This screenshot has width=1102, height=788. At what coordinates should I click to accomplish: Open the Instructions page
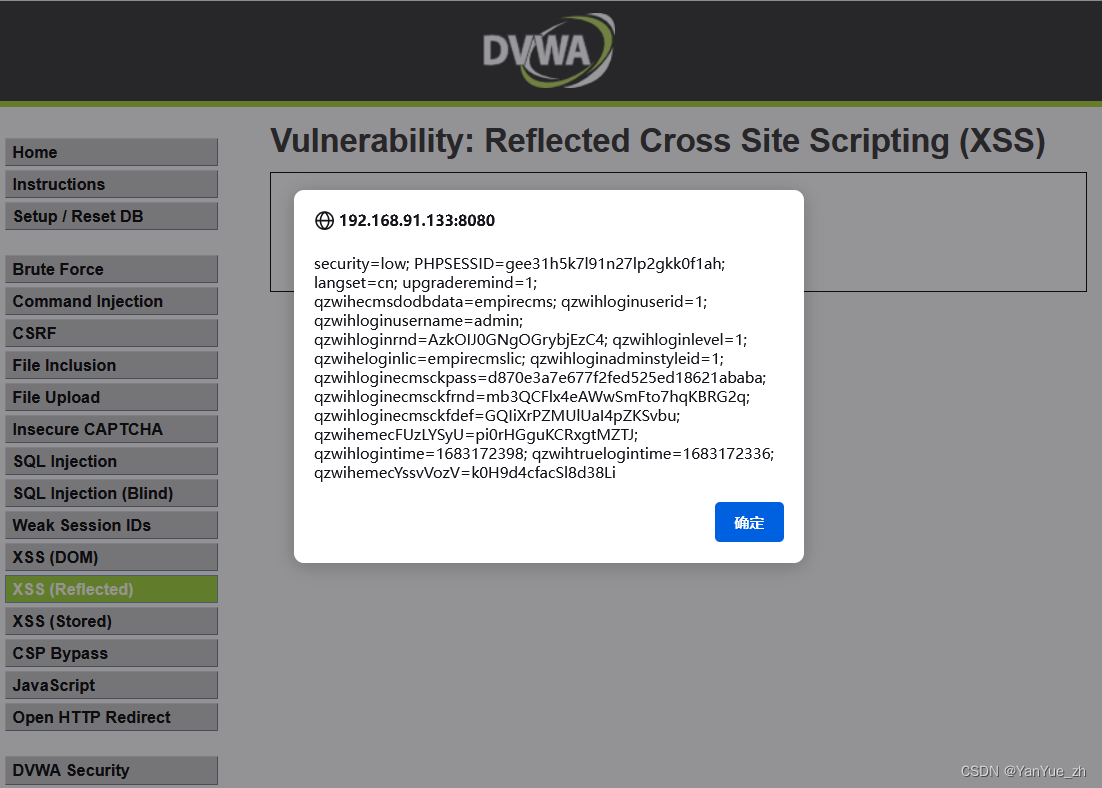(x=111, y=184)
